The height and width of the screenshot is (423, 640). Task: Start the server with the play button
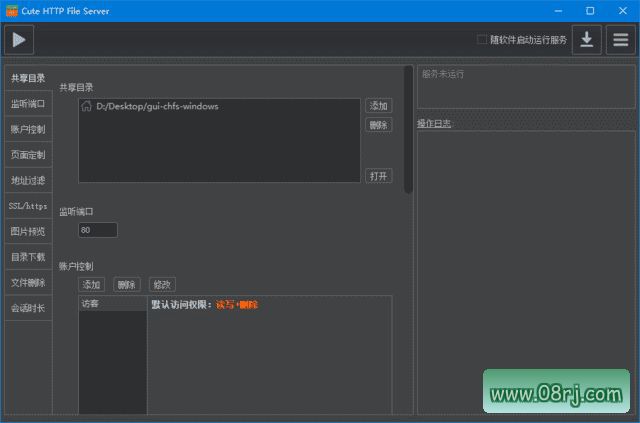[19, 40]
